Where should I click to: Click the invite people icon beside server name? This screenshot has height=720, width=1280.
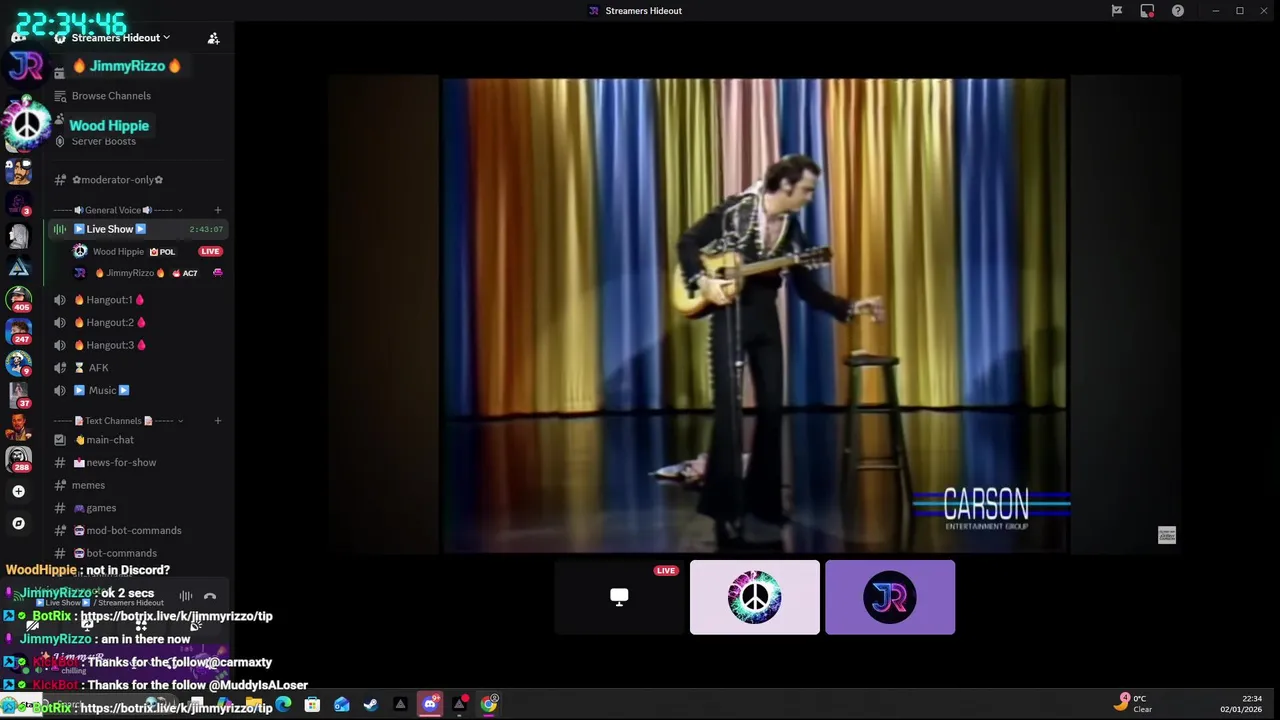pyautogui.click(x=213, y=38)
